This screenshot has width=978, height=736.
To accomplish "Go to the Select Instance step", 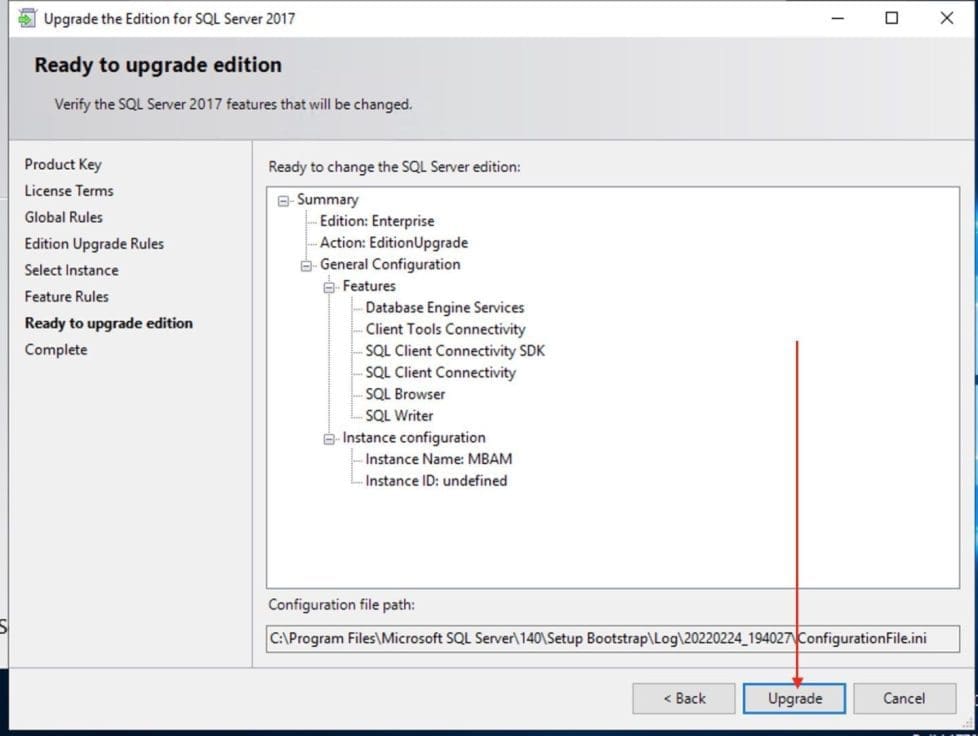I will (x=71, y=270).
